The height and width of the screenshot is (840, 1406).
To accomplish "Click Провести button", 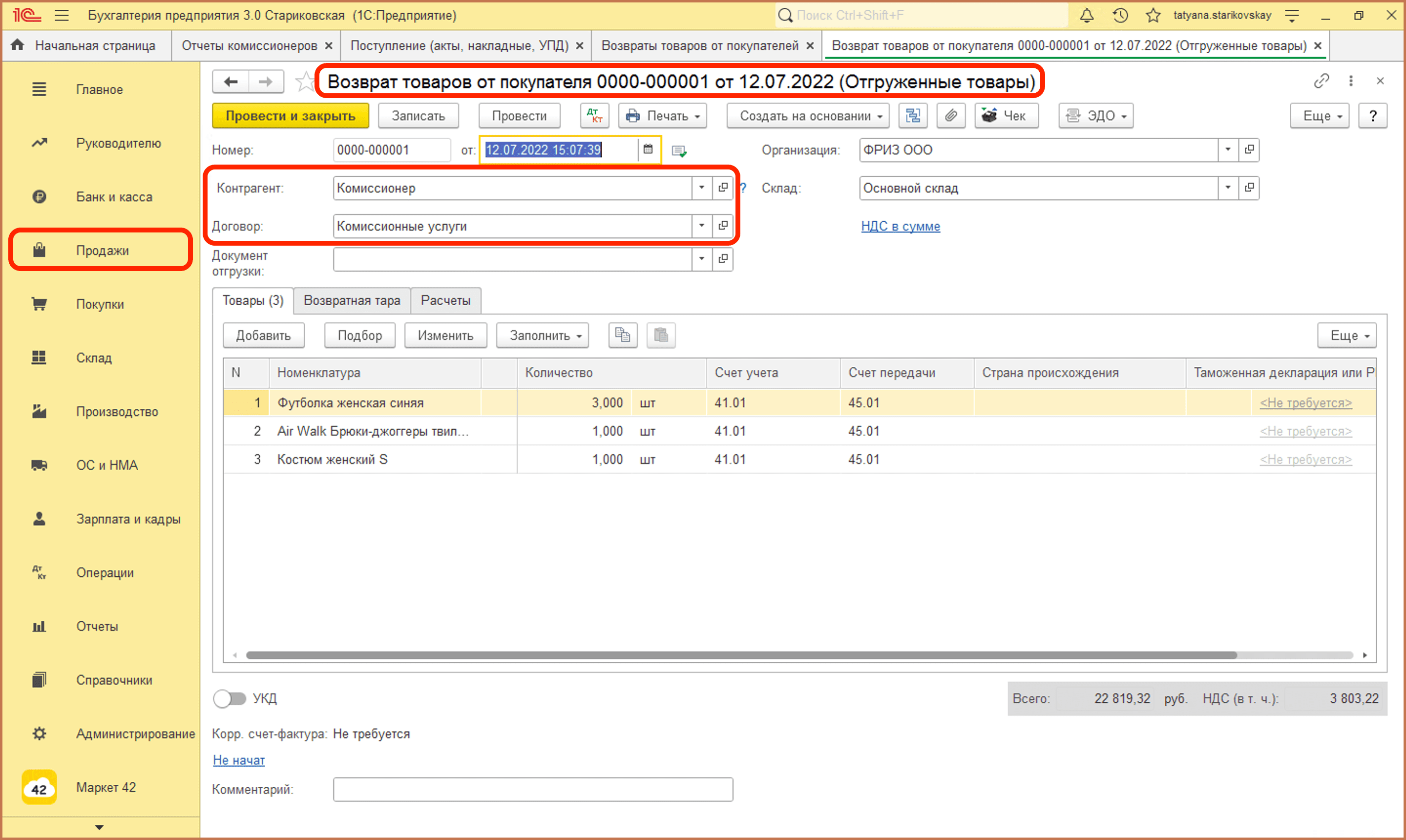I will tap(519, 116).
